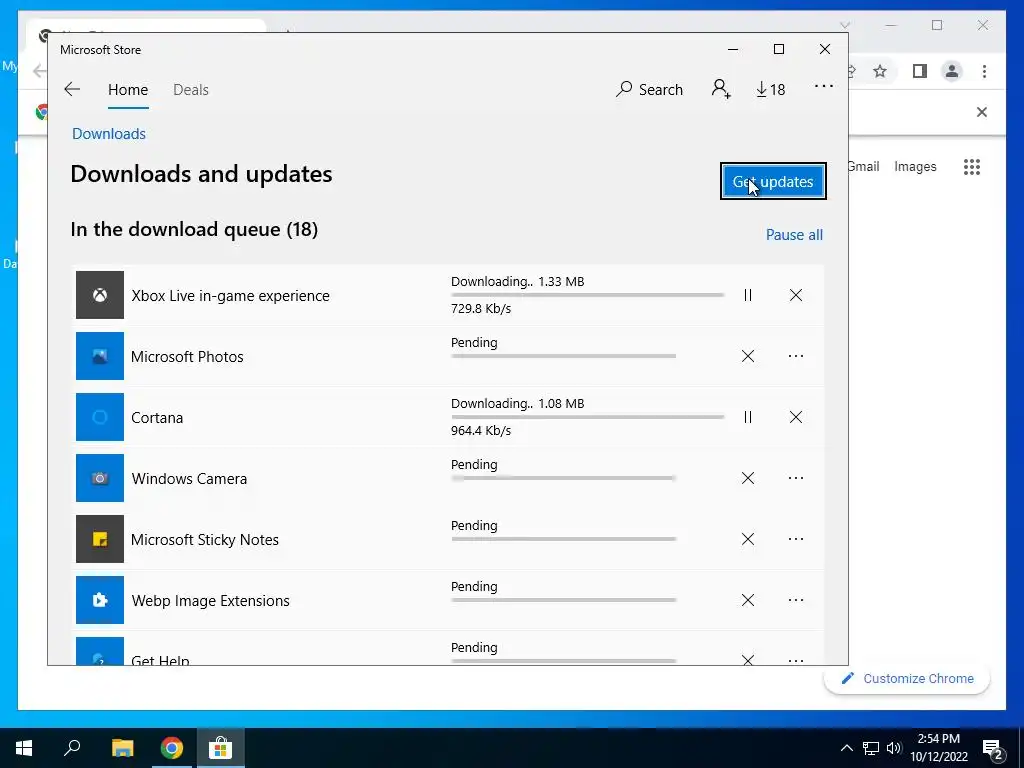Select the Cortana title text

point(157,418)
